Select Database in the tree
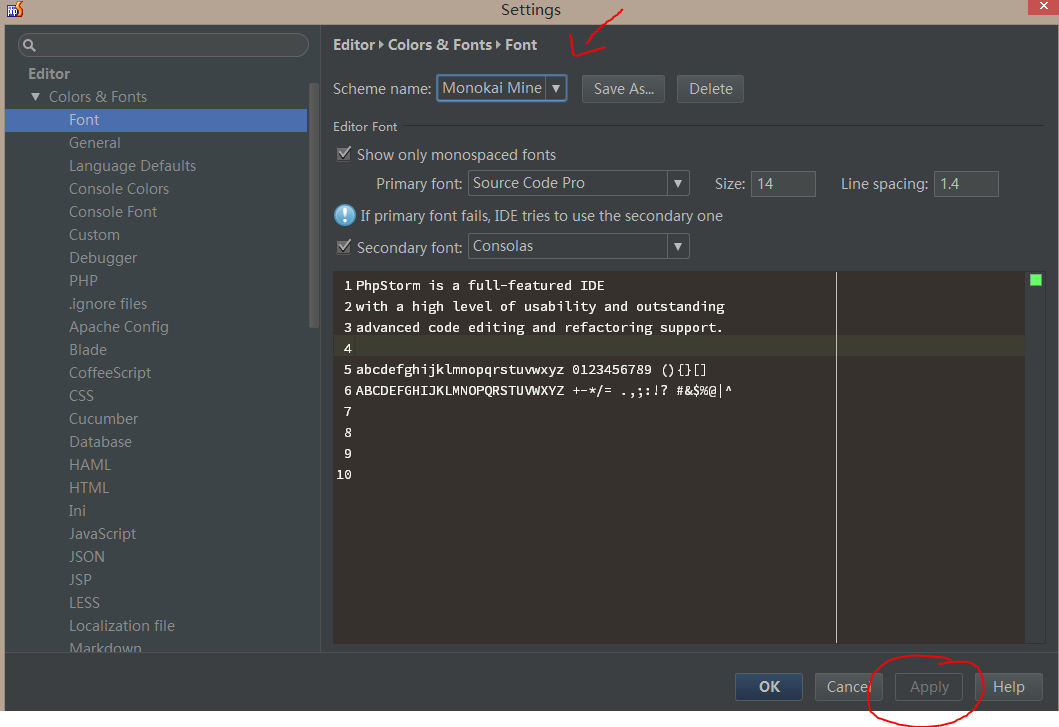 coord(101,442)
